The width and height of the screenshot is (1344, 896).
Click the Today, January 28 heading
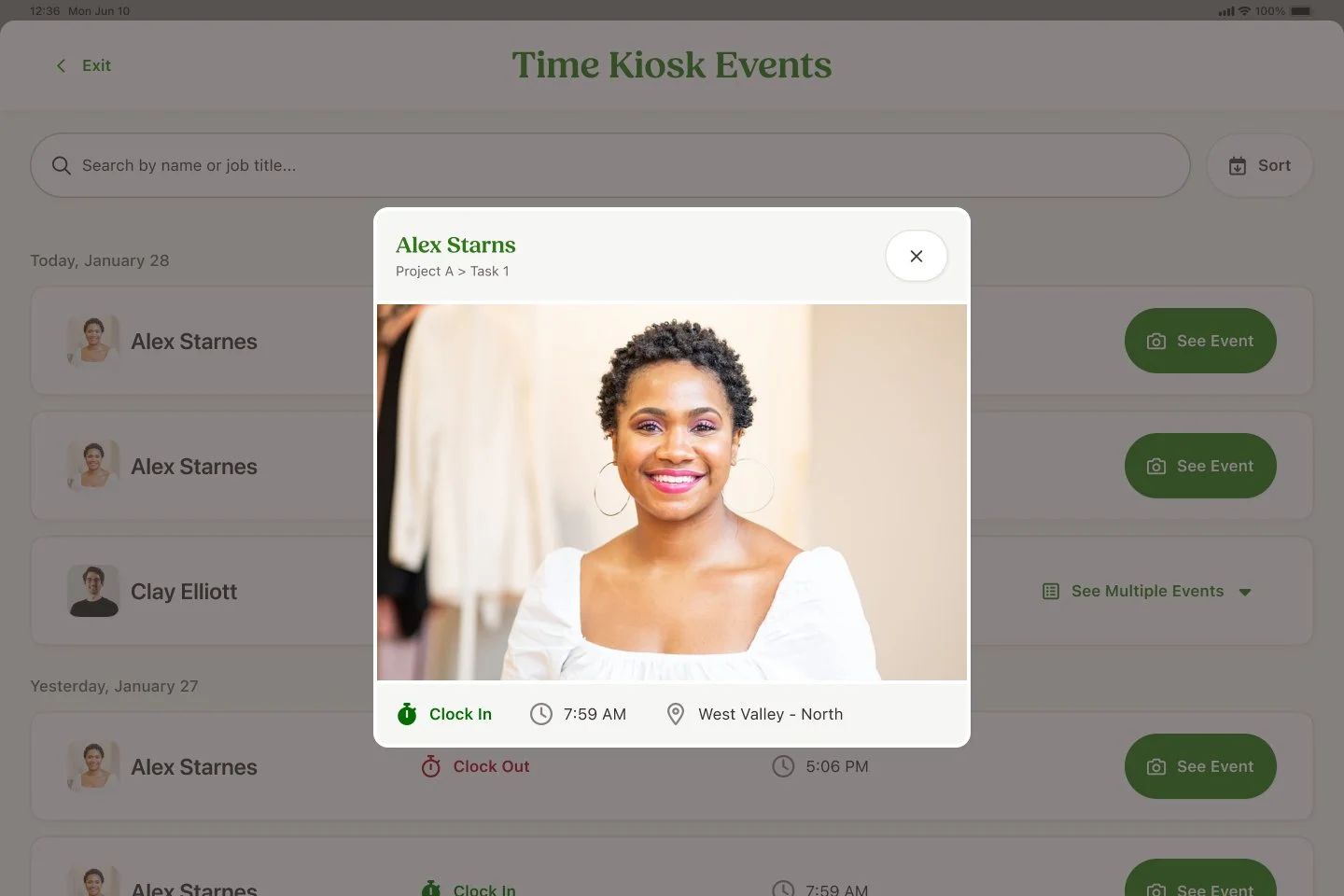coord(100,260)
